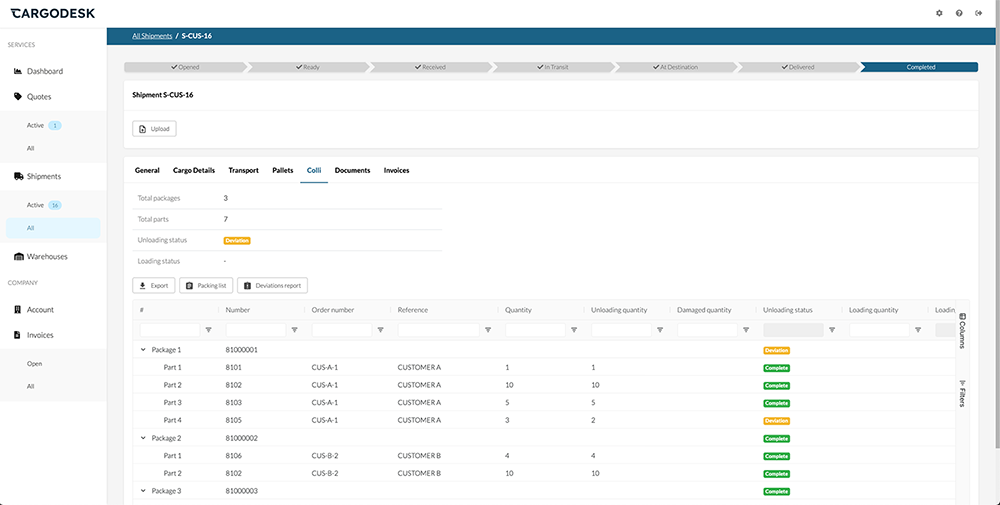
Task: Focus the Quantity filter input
Action: coord(535,330)
